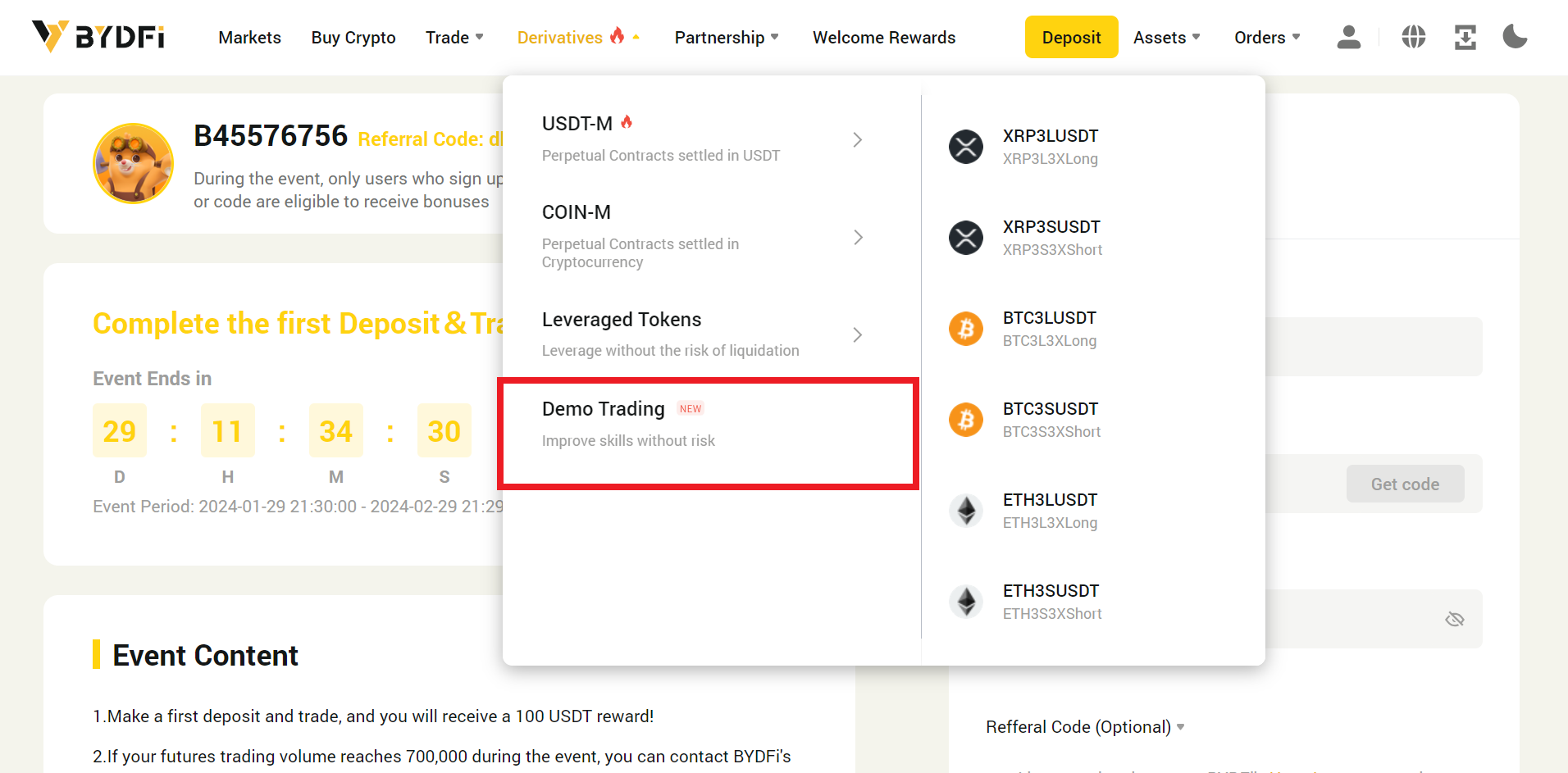The height and width of the screenshot is (773, 1568).
Task: Go to Markets page
Action: tap(249, 38)
